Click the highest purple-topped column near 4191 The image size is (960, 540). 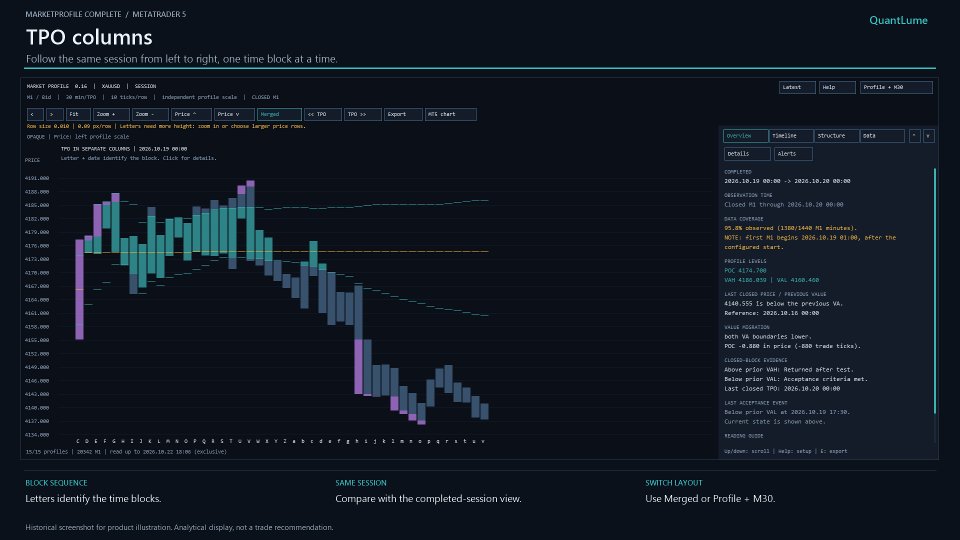click(250, 220)
